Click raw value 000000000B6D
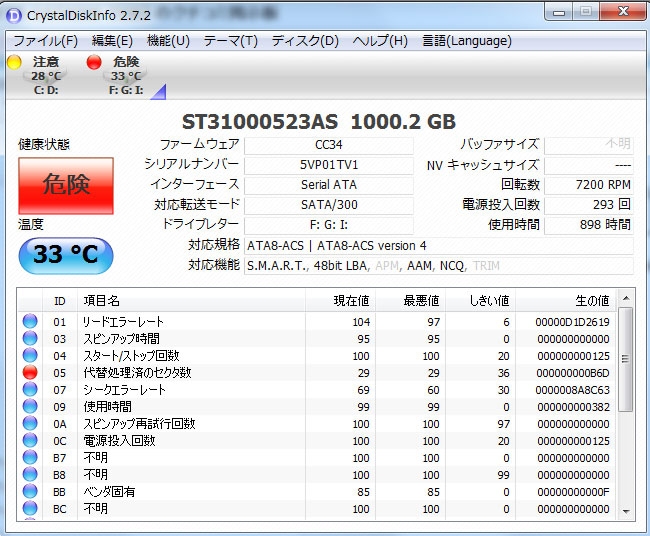Image resolution: width=650 pixels, height=536 pixels. (x=573, y=373)
